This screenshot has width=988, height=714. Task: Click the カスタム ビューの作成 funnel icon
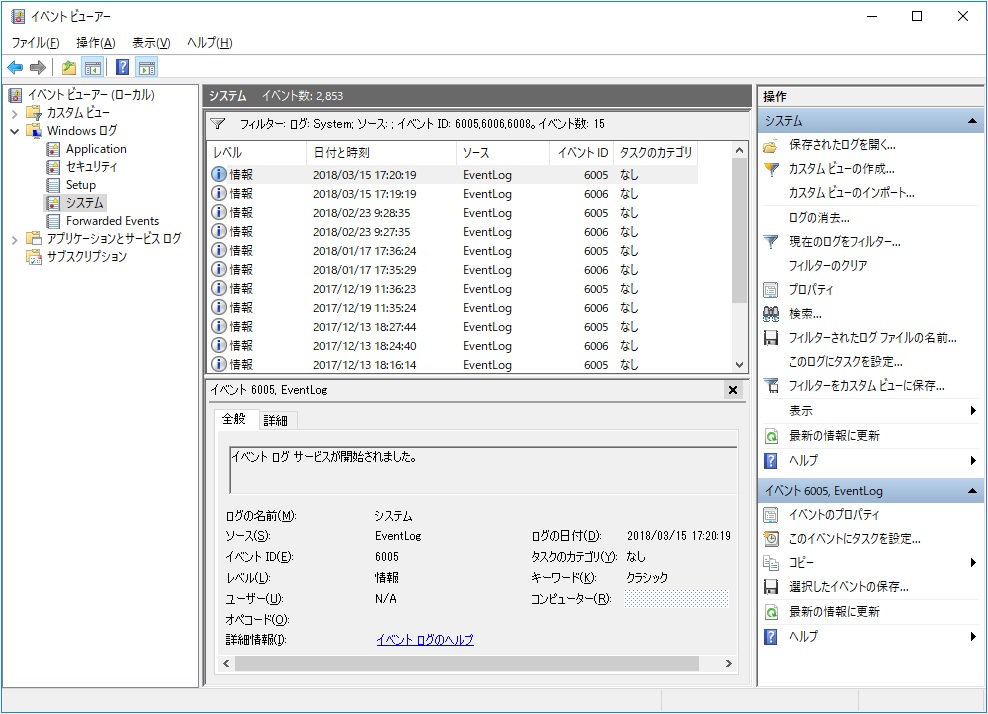771,170
